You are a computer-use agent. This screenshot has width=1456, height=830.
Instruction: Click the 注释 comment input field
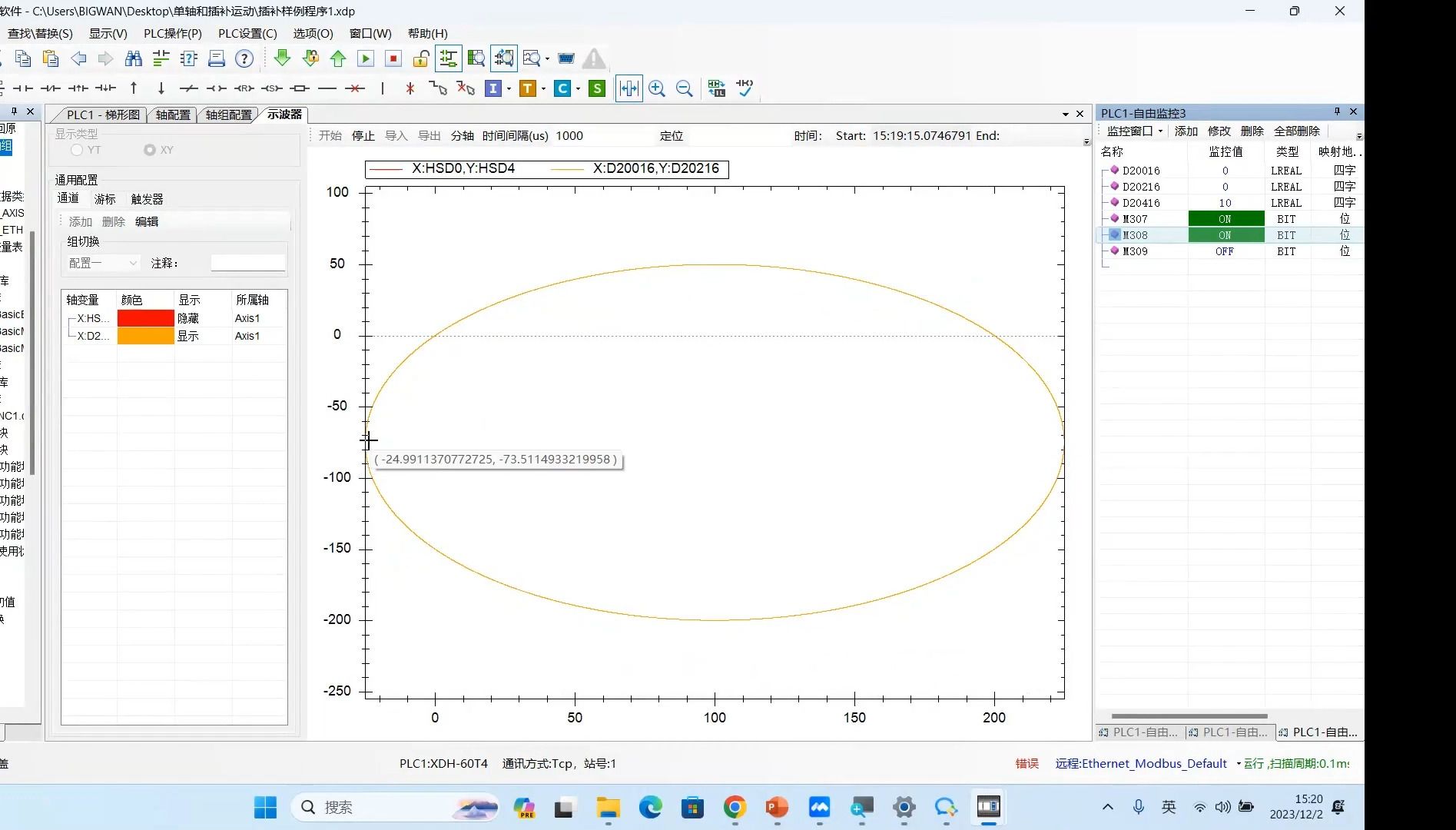[x=248, y=263]
